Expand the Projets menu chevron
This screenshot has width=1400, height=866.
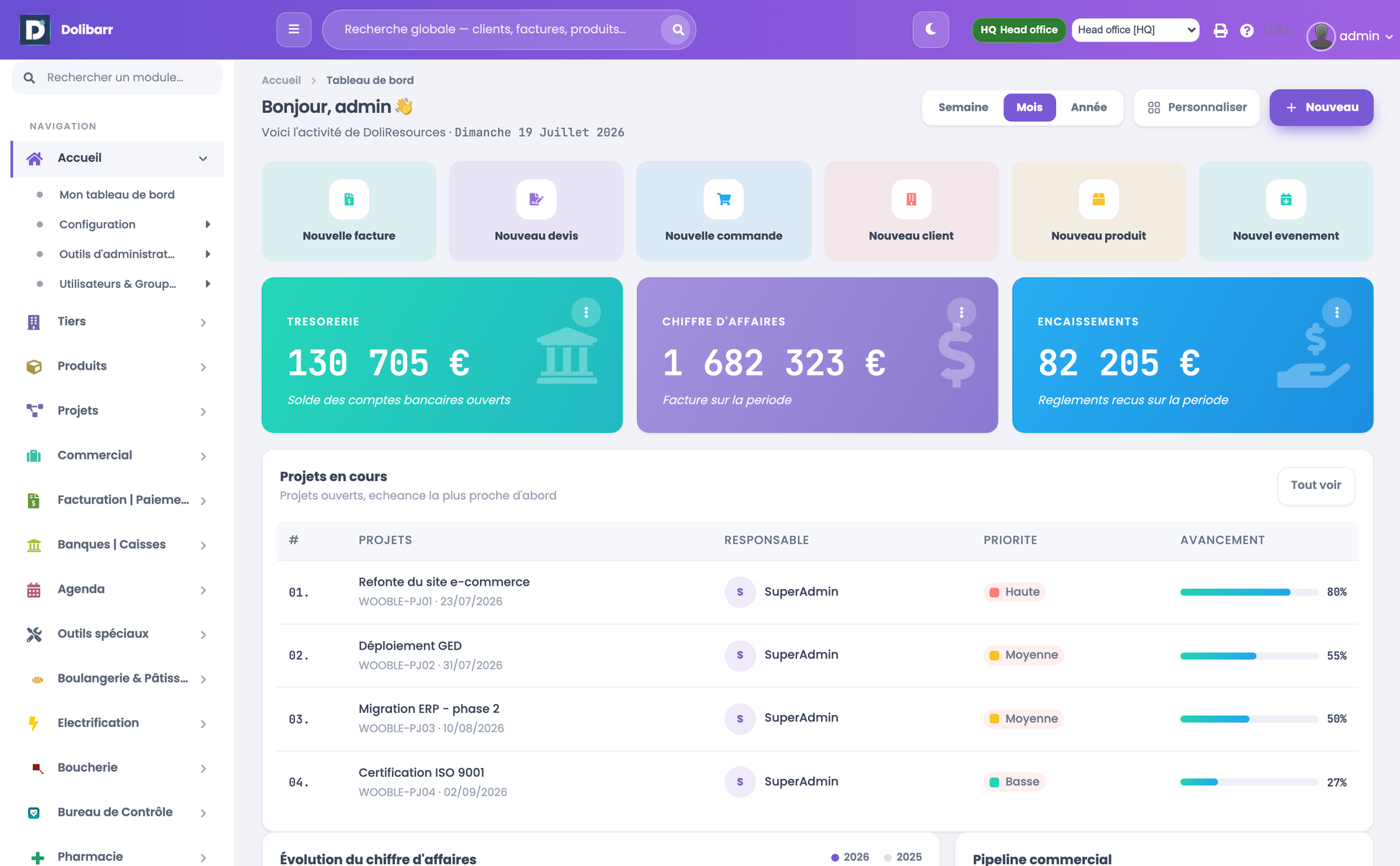pos(203,412)
